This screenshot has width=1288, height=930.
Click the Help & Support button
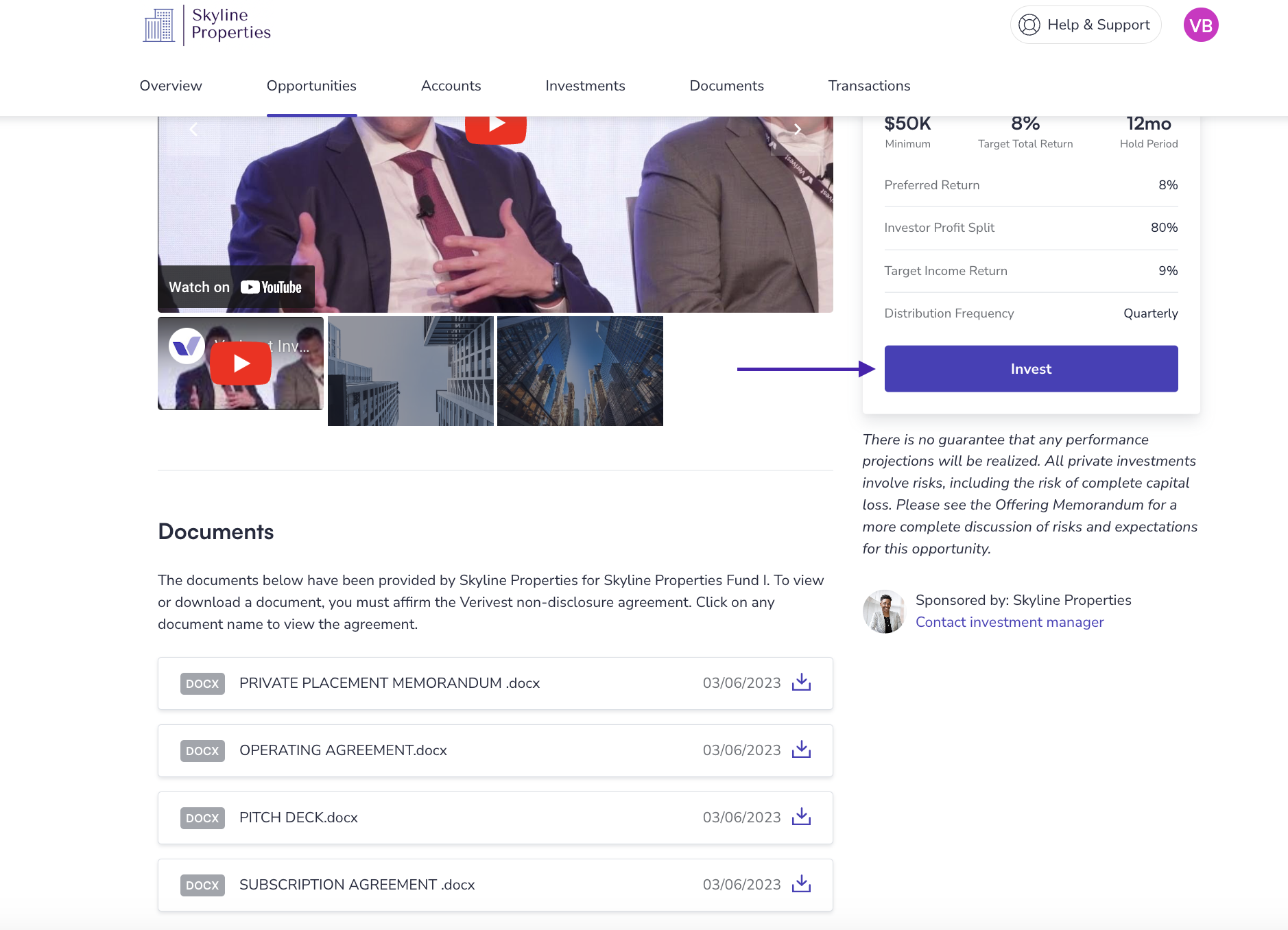pos(1085,25)
